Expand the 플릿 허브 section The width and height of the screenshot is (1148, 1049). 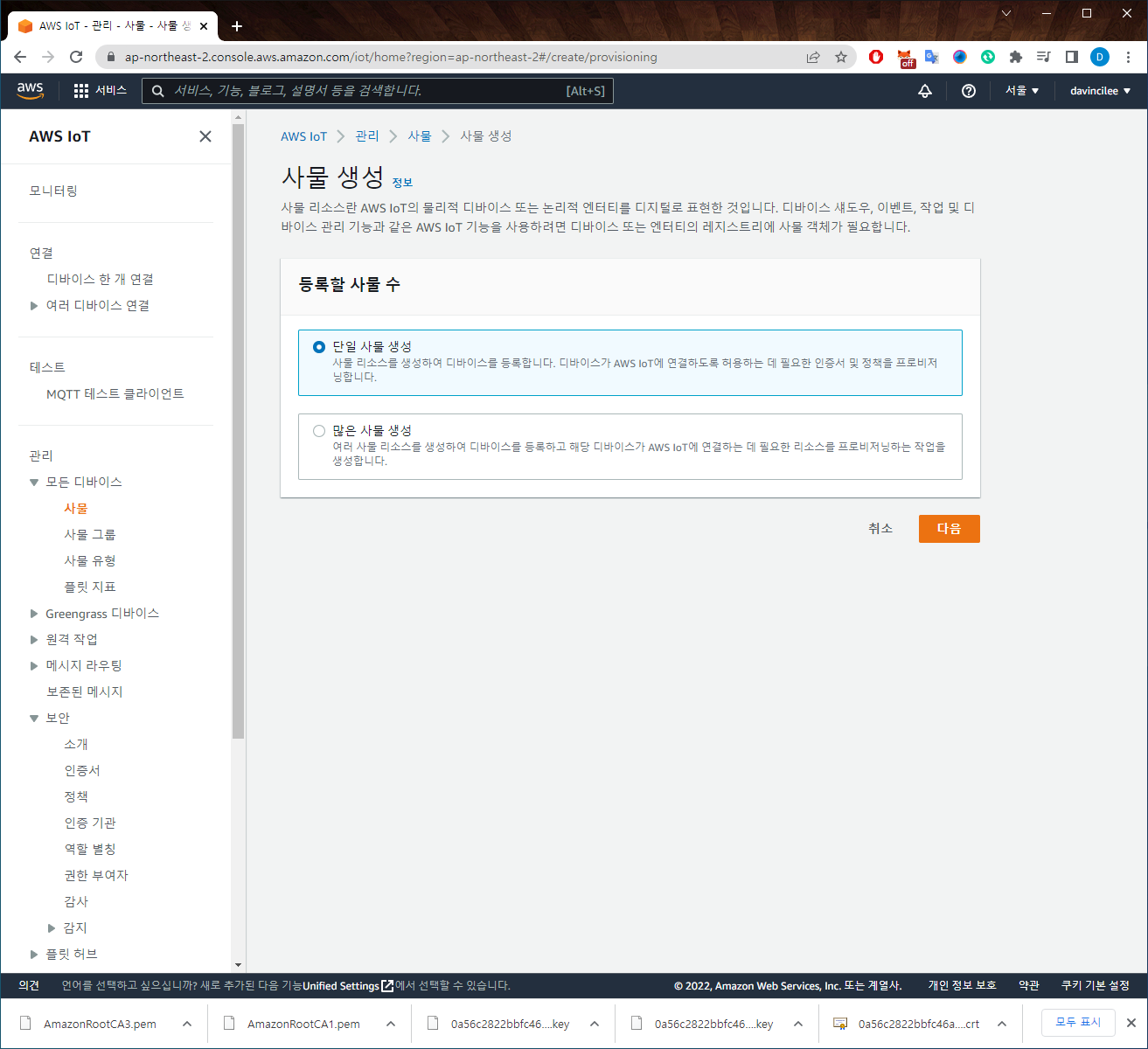coord(34,954)
